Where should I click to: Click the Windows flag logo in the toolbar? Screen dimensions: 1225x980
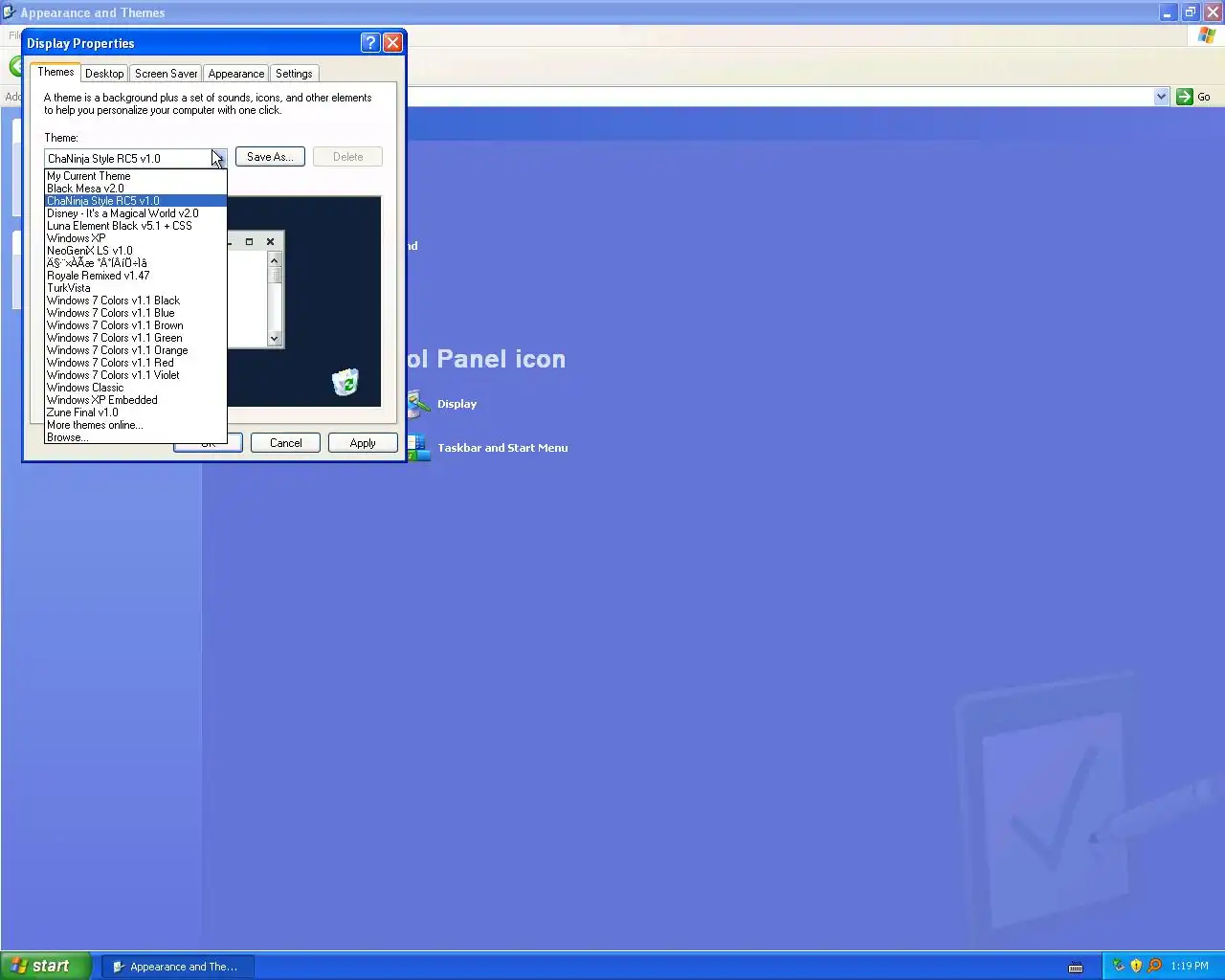click(x=1207, y=35)
